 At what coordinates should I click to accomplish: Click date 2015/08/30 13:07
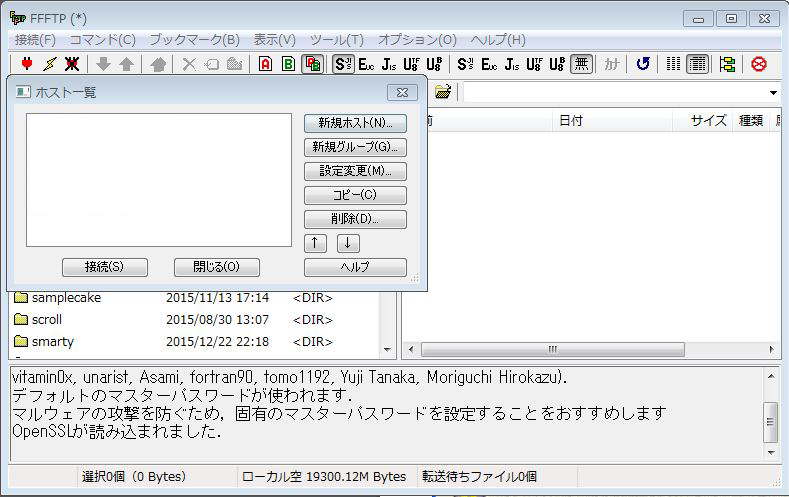tap(217, 320)
